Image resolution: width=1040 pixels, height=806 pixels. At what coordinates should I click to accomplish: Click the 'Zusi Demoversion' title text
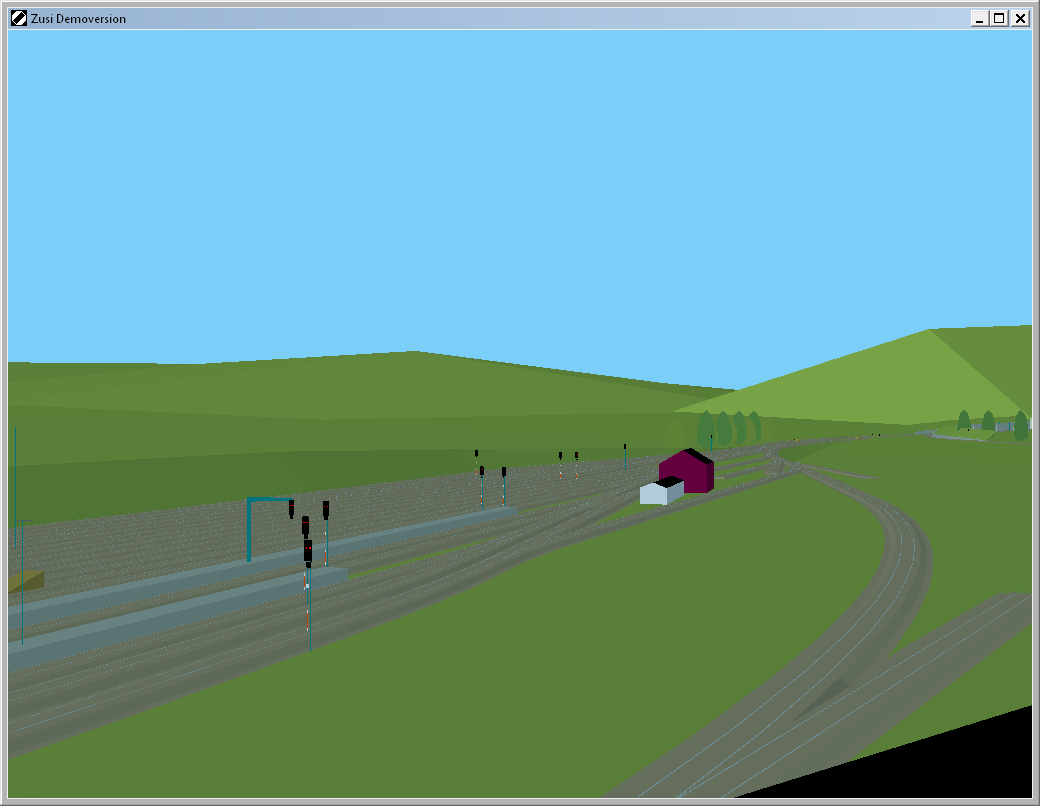[78, 19]
